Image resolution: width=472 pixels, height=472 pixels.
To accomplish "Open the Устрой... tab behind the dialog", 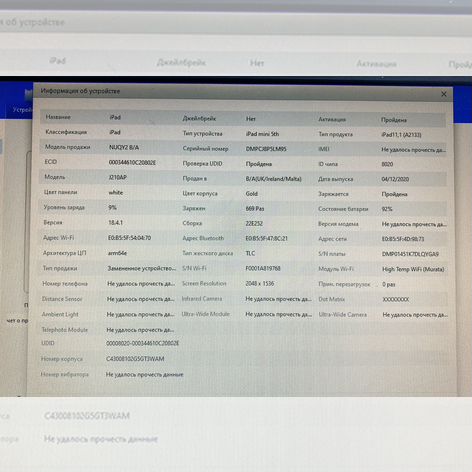I will coord(22,110).
